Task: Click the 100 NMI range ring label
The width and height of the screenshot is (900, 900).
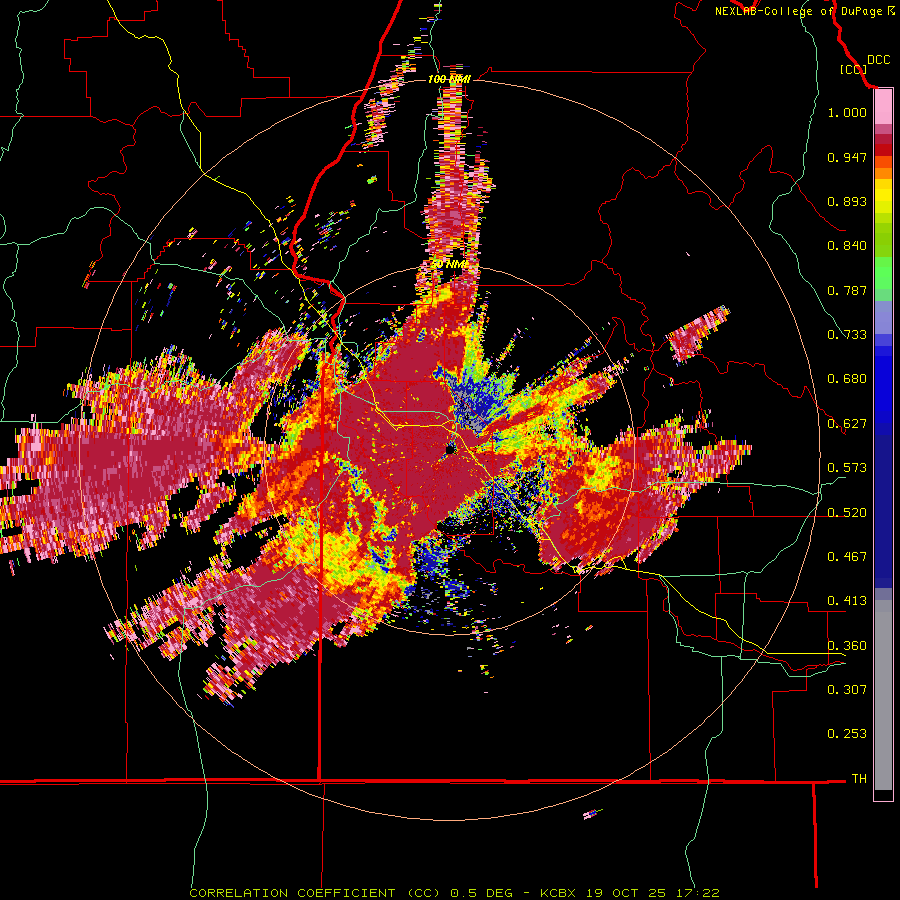Action: pyautogui.click(x=449, y=79)
